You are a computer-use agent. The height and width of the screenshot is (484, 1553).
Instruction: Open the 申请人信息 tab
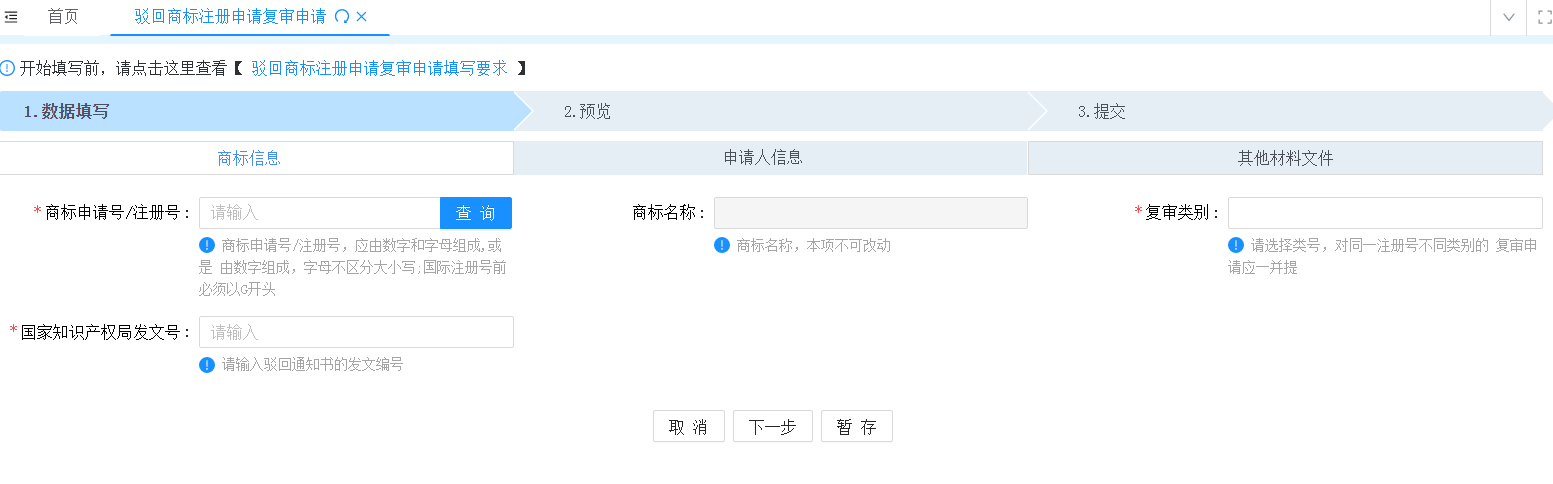pyautogui.click(x=763, y=158)
